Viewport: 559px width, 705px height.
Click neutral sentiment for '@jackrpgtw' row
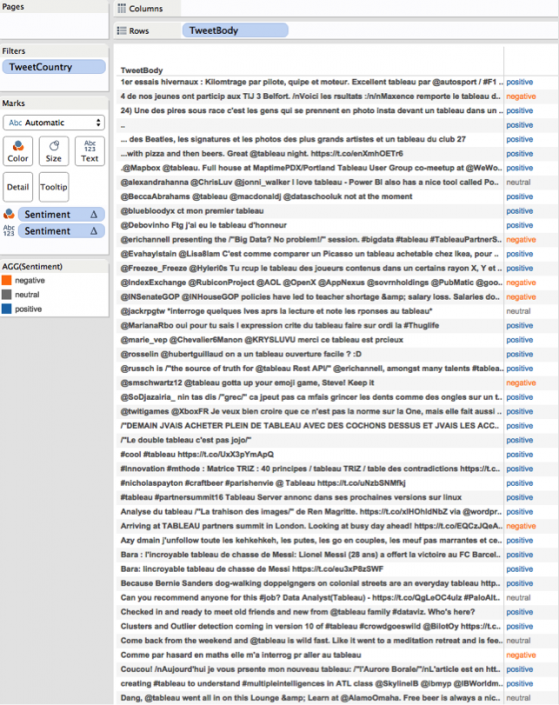pos(518,311)
